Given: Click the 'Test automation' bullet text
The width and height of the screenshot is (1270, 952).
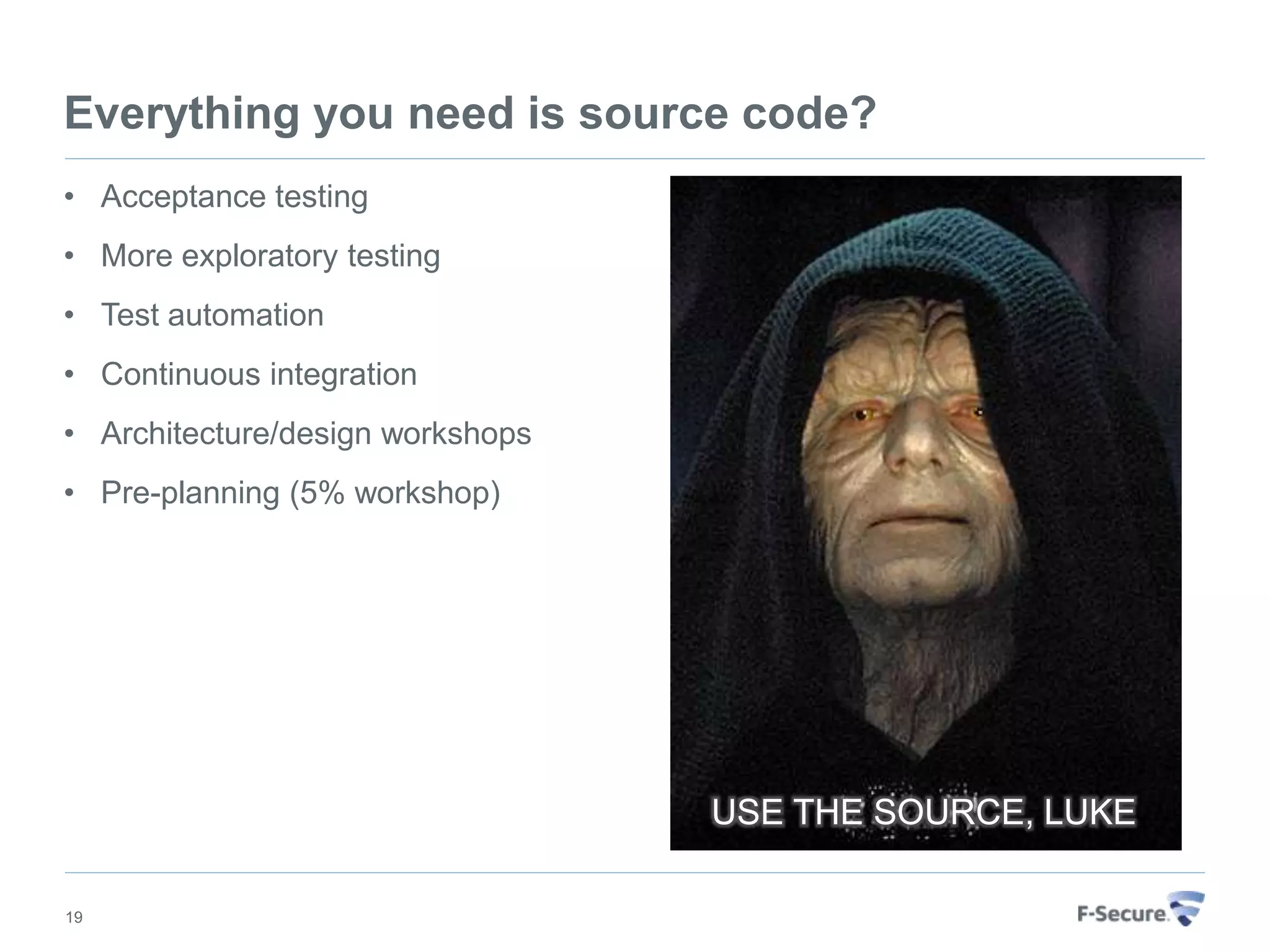Looking at the screenshot, I should [x=212, y=315].
